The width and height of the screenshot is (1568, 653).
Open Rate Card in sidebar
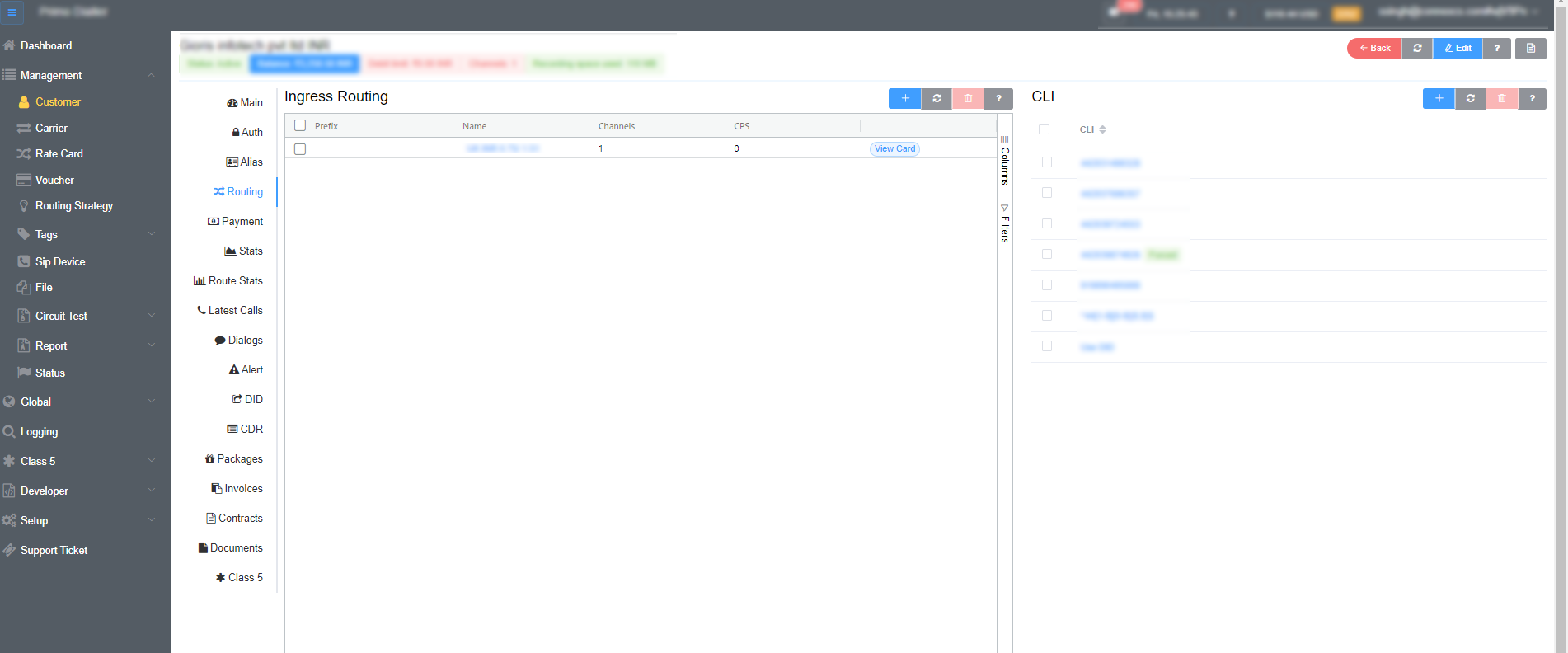pyautogui.click(x=59, y=153)
